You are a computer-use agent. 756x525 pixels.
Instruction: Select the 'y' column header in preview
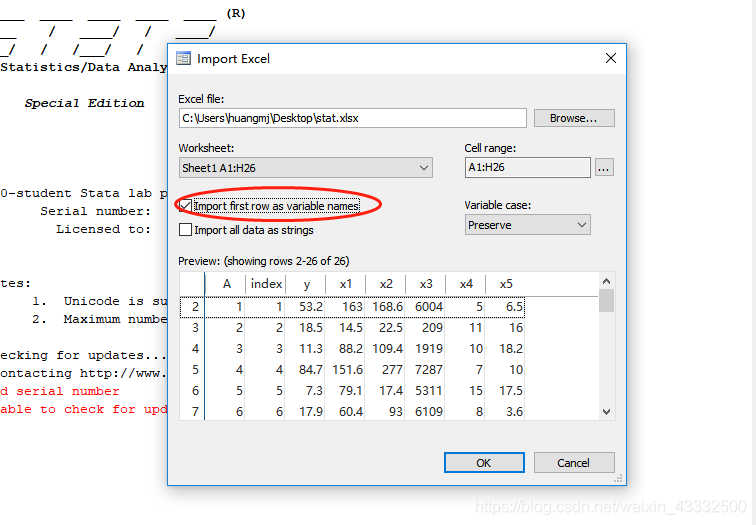coord(306,284)
